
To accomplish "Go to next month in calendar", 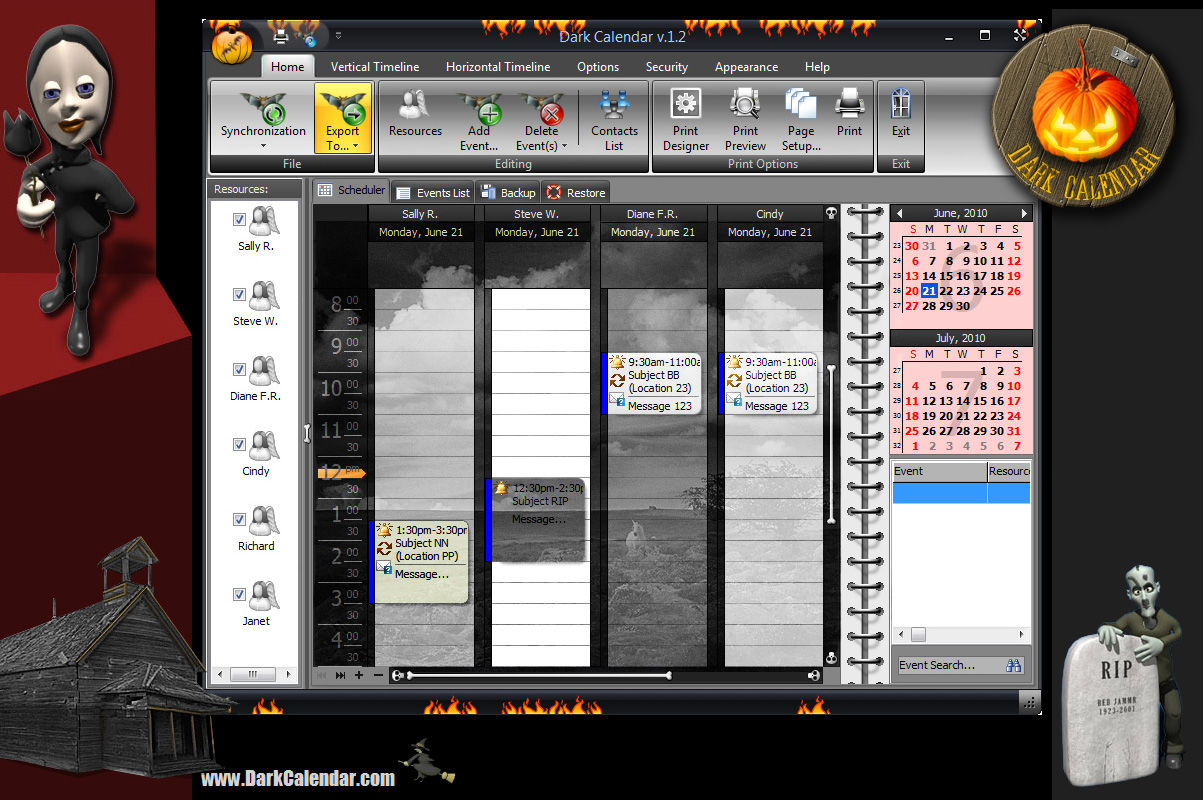I will [x=1023, y=213].
